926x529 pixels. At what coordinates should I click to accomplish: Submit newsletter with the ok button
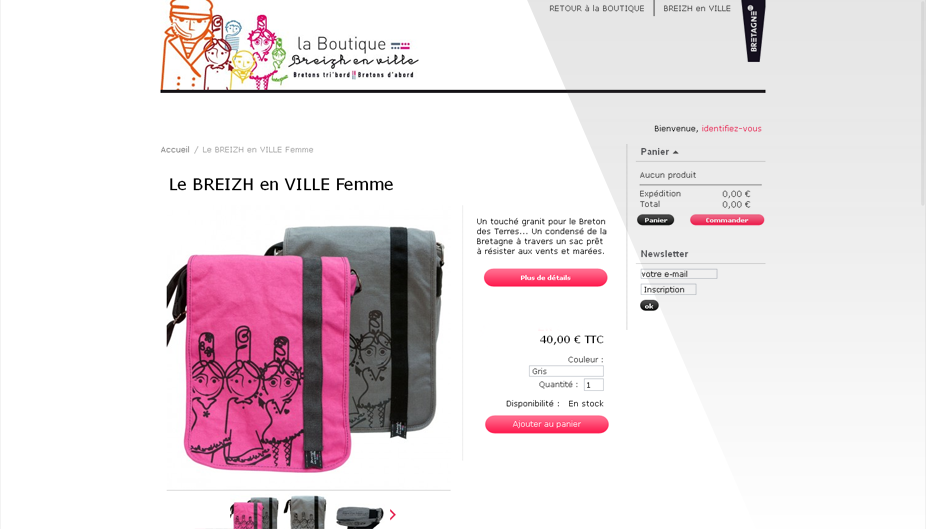coord(649,305)
